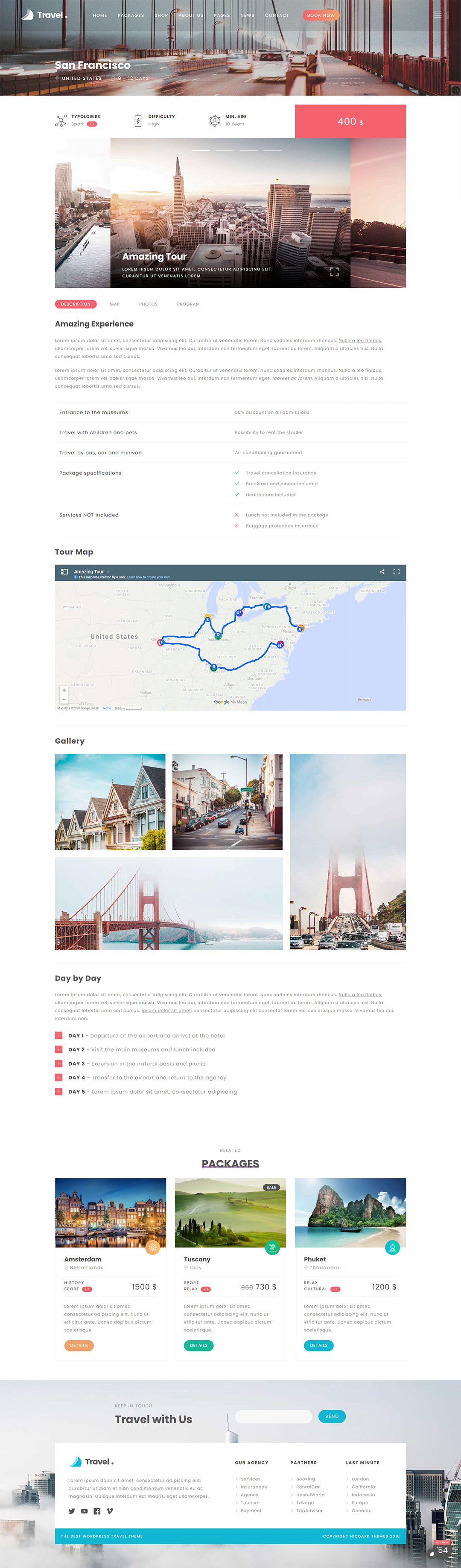Image resolution: width=461 pixels, height=1568 pixels.
Task: Click the red X beside Lunch not included
Action: (237, 515)
